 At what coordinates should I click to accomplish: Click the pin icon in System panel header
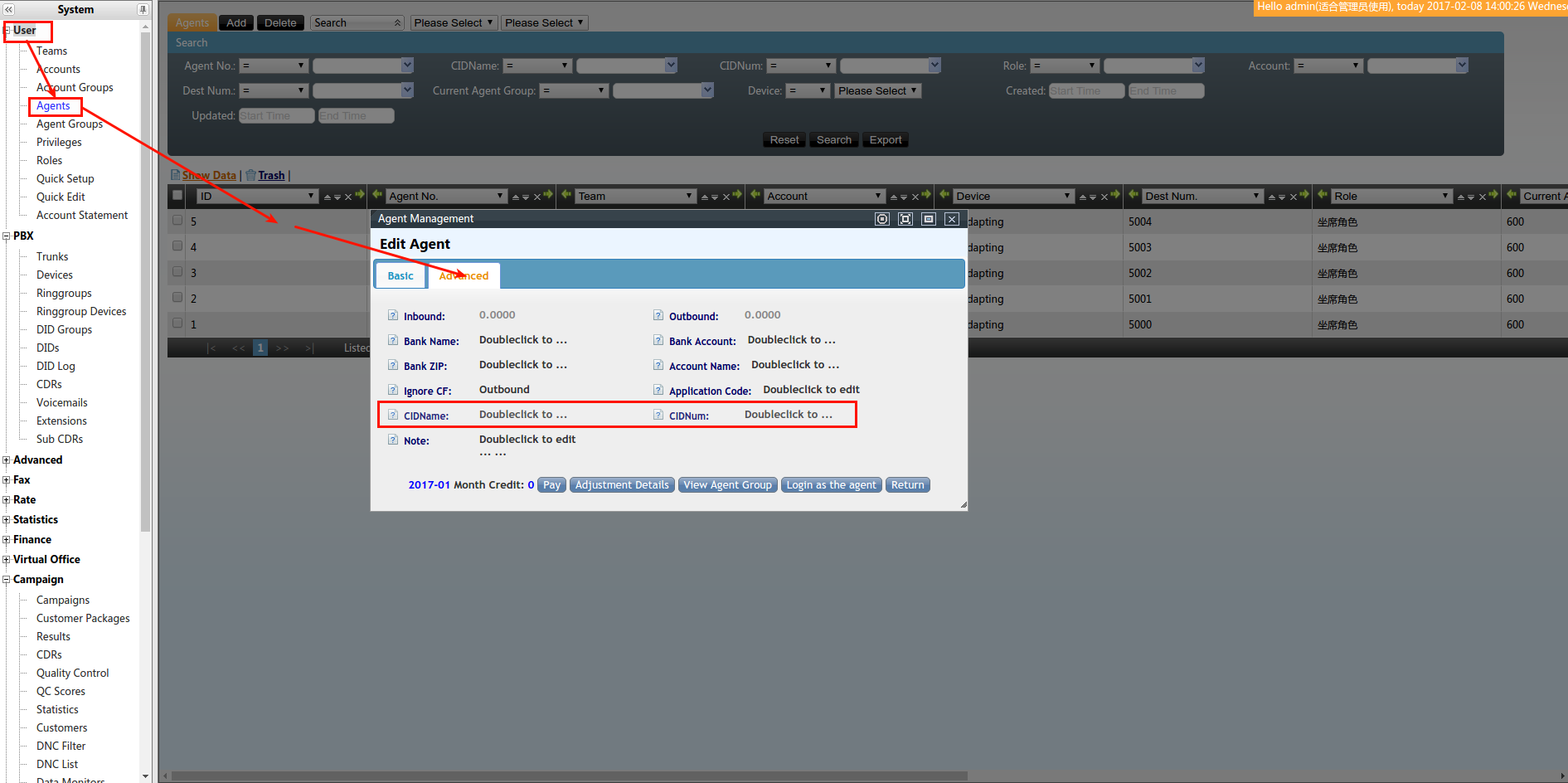[x=143, y=10]
